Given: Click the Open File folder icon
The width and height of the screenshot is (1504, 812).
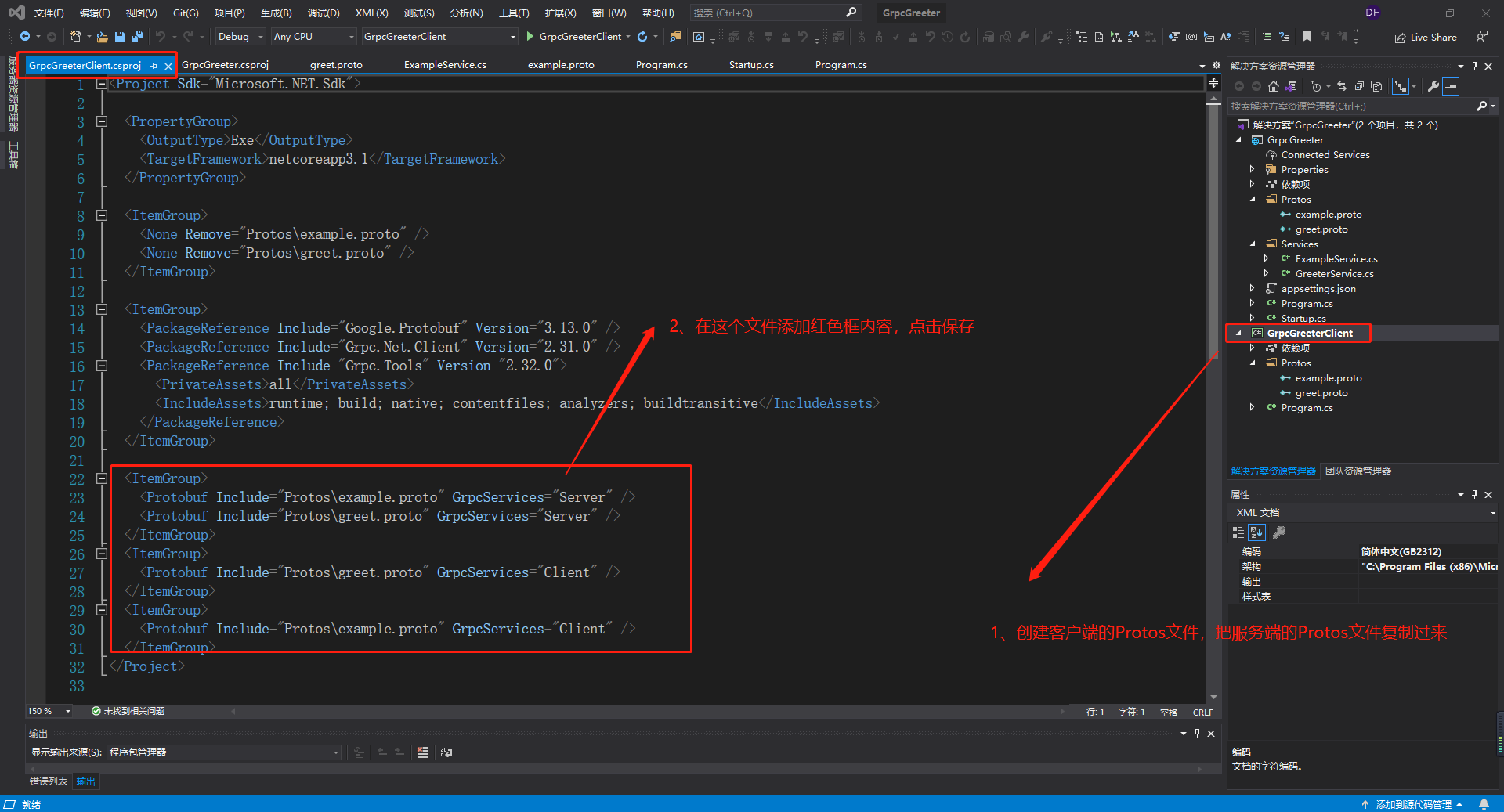Looking at the screenshot, I should 103,37.
